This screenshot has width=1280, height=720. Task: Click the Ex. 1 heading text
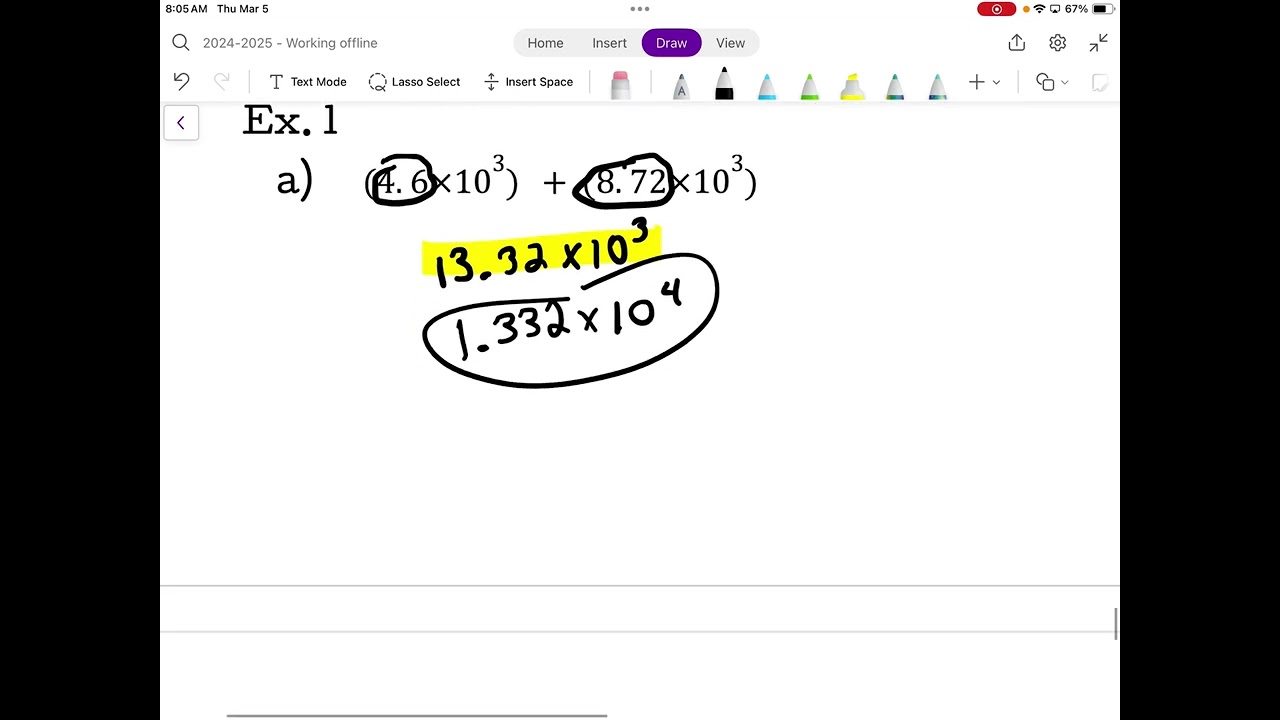point(291,121)
